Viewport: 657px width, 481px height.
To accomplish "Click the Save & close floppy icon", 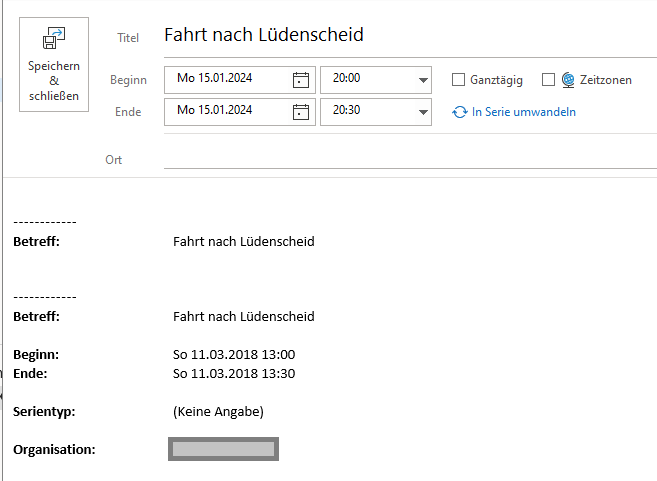I will (x=53, y=40).
